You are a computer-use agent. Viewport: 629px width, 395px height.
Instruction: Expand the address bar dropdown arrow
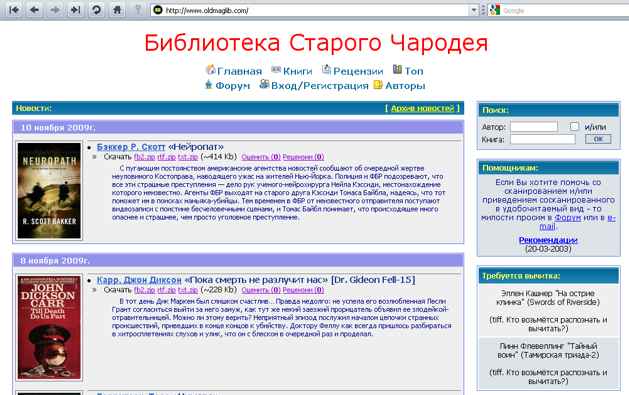click(474, 10)
